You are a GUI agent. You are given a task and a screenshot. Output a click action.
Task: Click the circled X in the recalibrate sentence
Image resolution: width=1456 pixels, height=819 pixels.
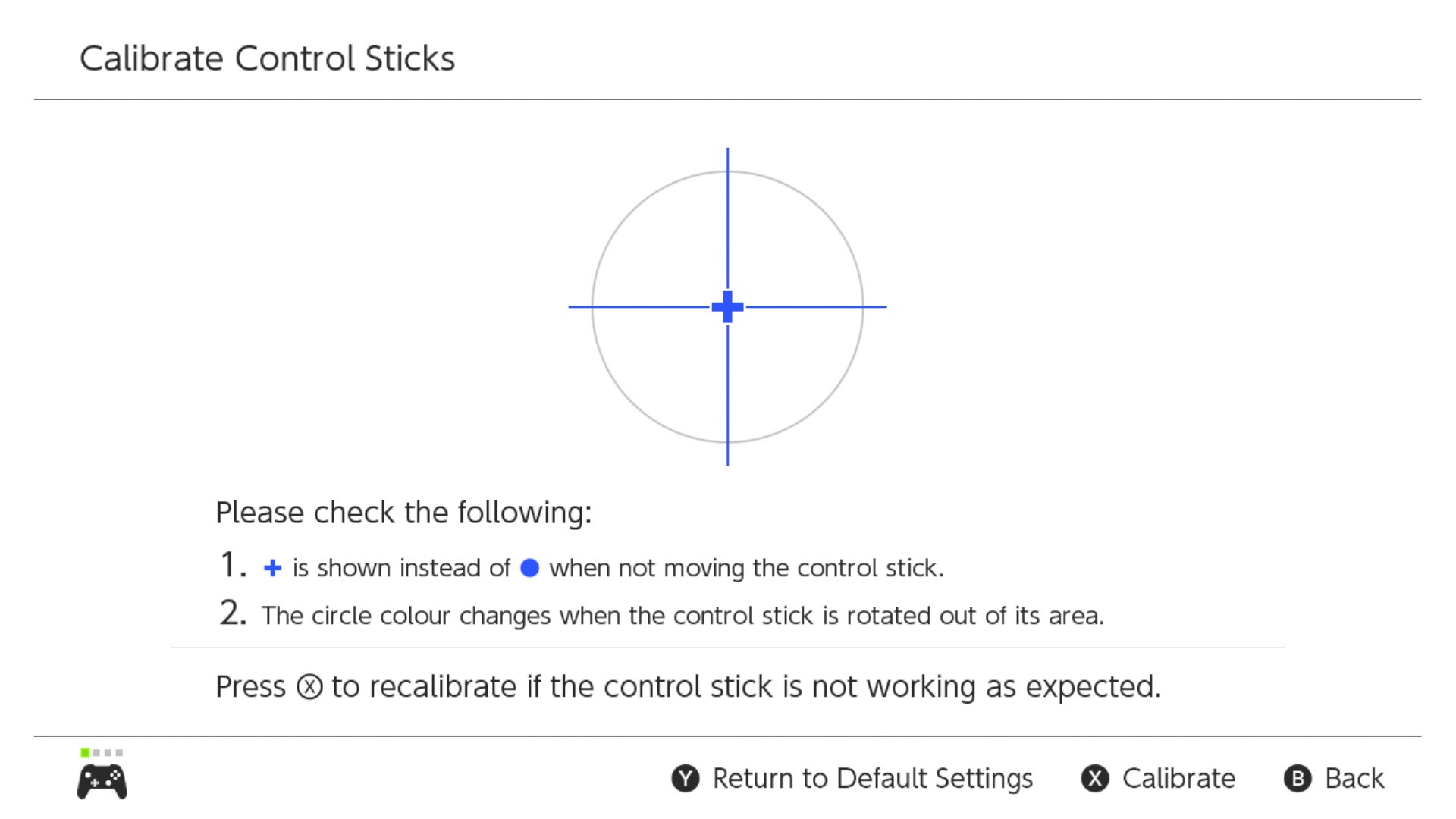309,687
